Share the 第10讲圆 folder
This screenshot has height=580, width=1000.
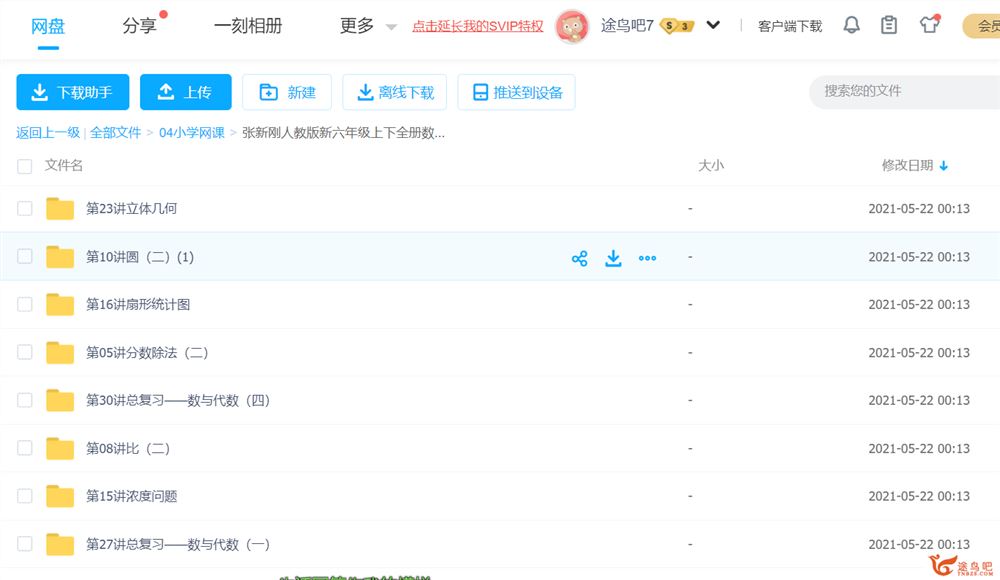579,258
